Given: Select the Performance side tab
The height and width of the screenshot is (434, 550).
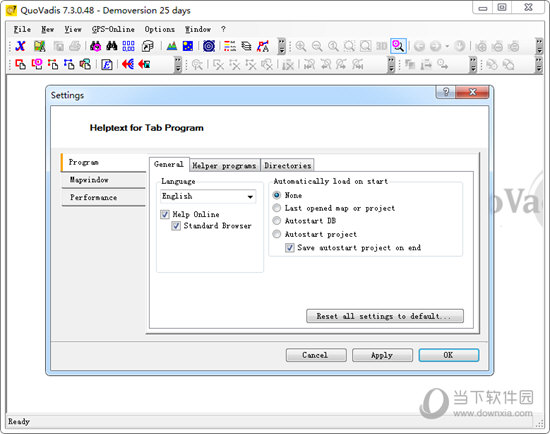Looking at the screenshot, I should (103, 198).
